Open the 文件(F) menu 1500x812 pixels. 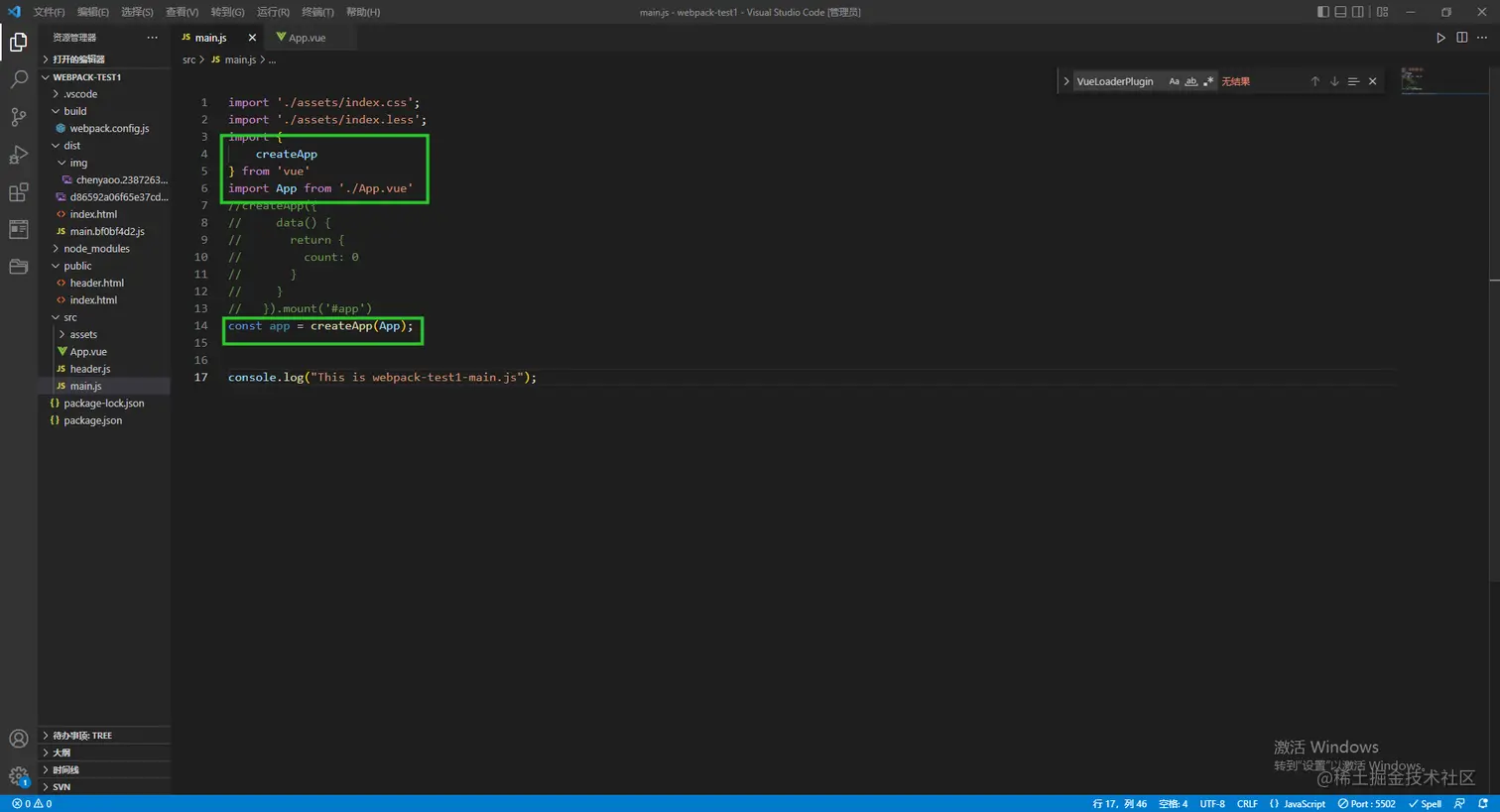click(x=49, y=12)
